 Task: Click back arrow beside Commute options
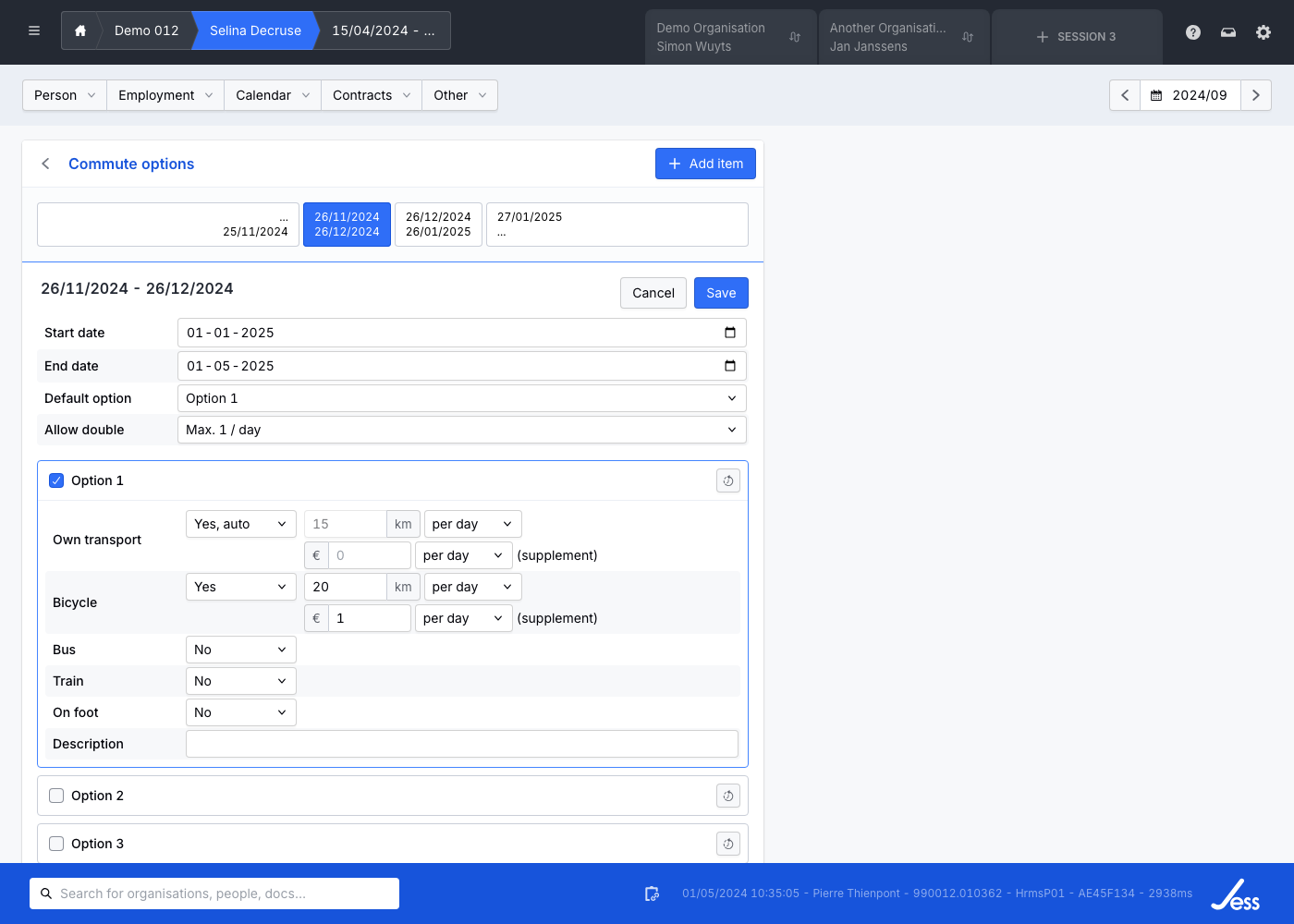pos(45,164)
